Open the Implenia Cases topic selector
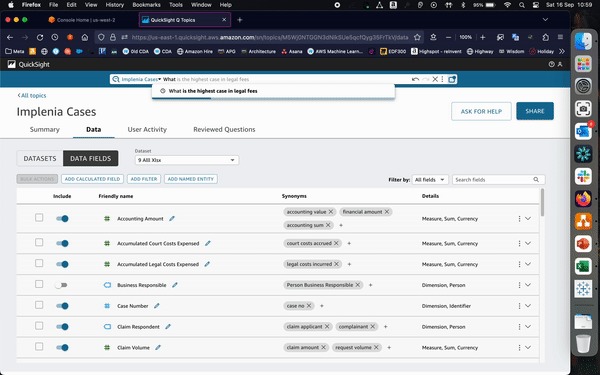This screenshot has width=600, height=375. click(x=141, y=79)
